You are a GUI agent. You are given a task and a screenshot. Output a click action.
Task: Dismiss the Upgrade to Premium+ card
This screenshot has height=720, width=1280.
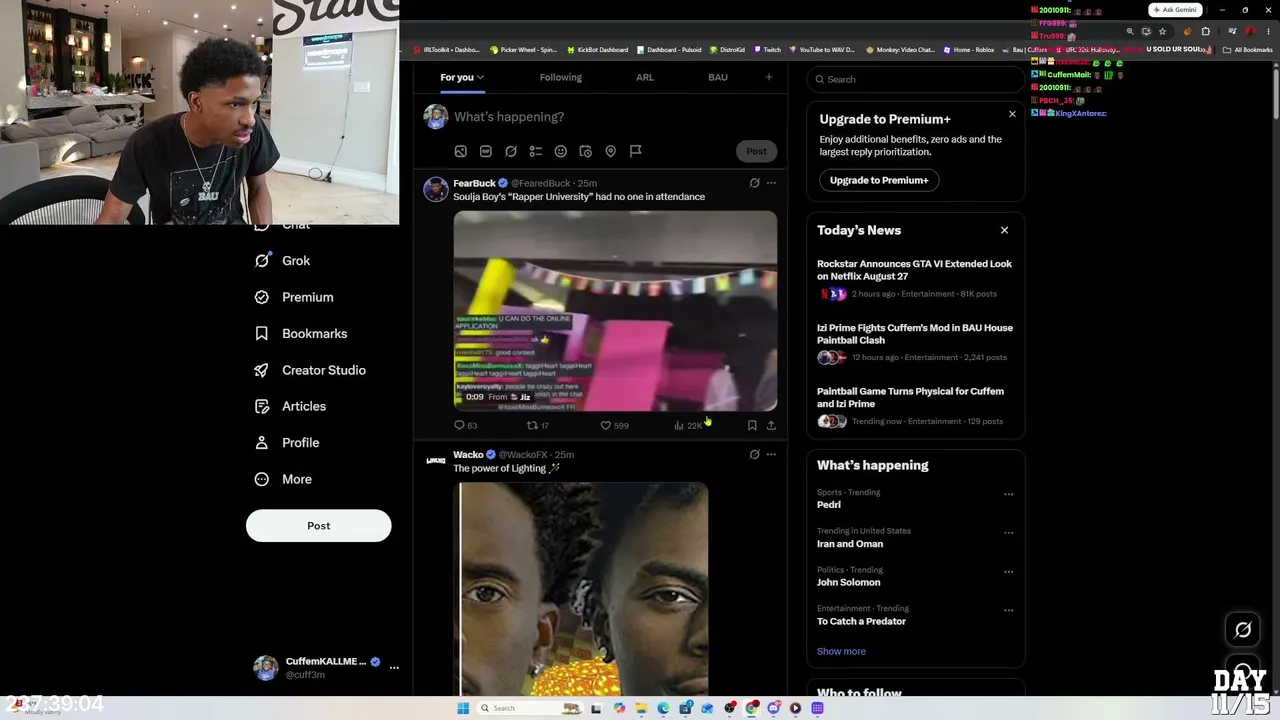(x=1012, y=114)
